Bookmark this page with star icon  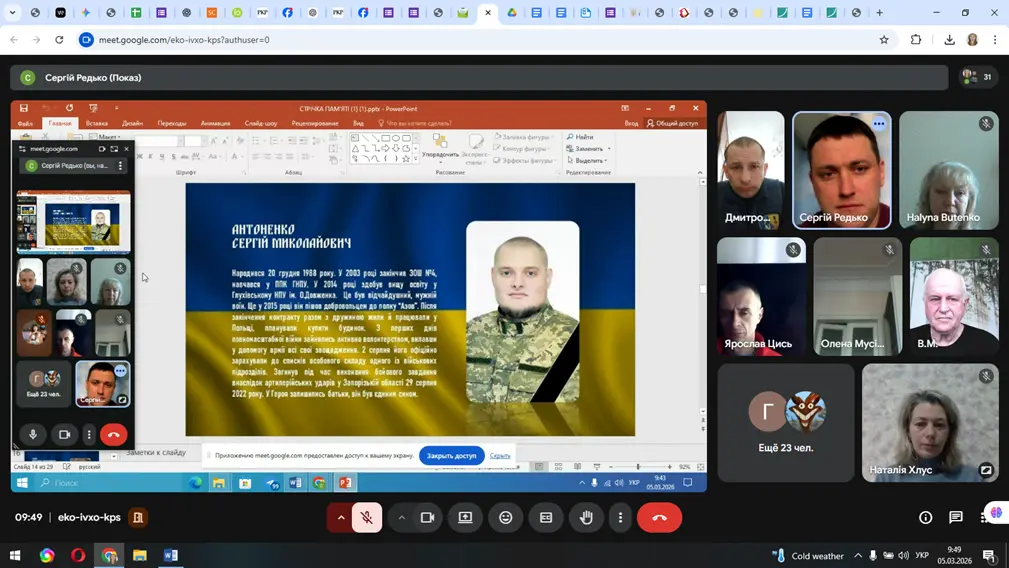click(884, 40)
